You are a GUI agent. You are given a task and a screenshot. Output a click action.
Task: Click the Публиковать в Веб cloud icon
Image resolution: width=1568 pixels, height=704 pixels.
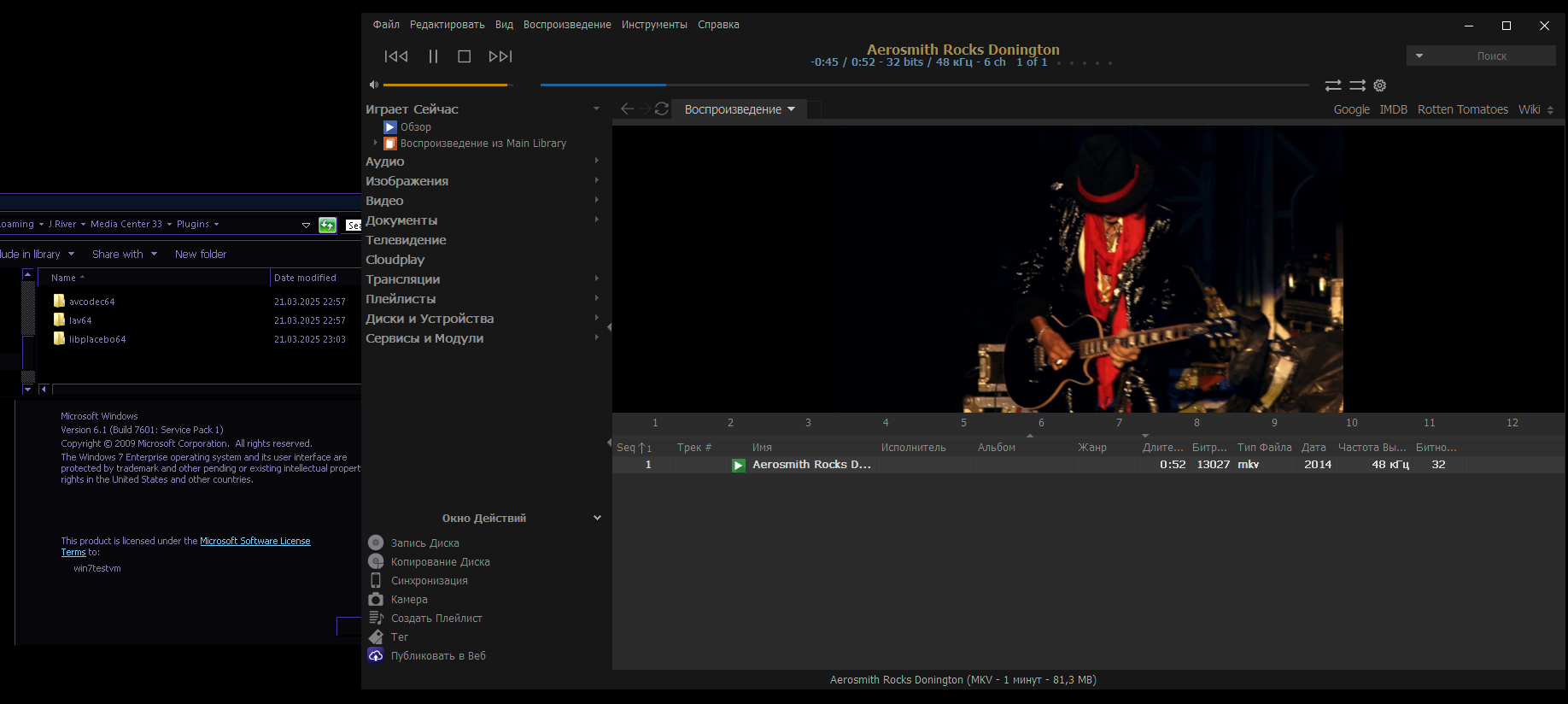(x=376, y=655)
